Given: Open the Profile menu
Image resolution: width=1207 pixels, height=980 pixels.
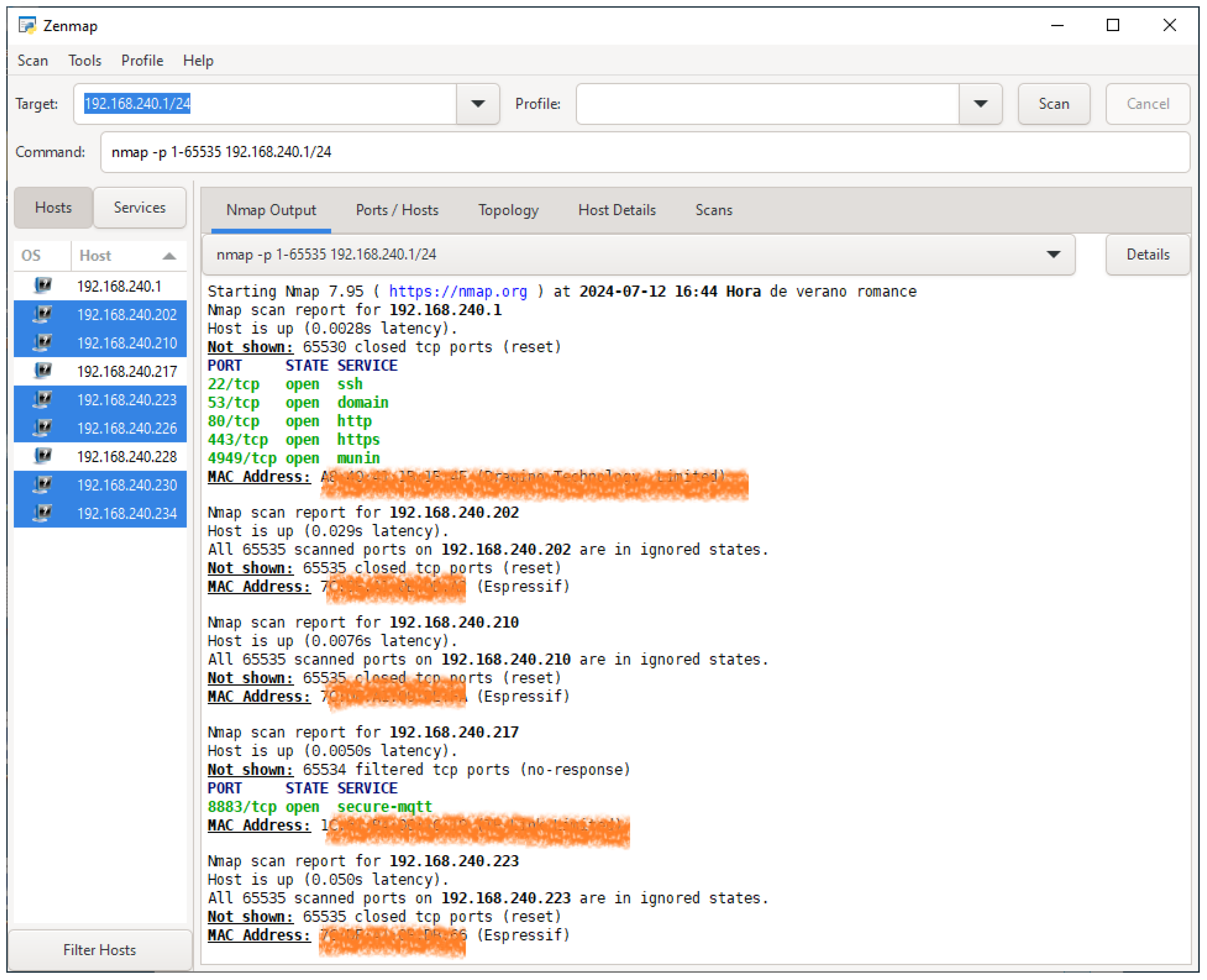Looking at the screenshot, I should [x=142, y=60].
